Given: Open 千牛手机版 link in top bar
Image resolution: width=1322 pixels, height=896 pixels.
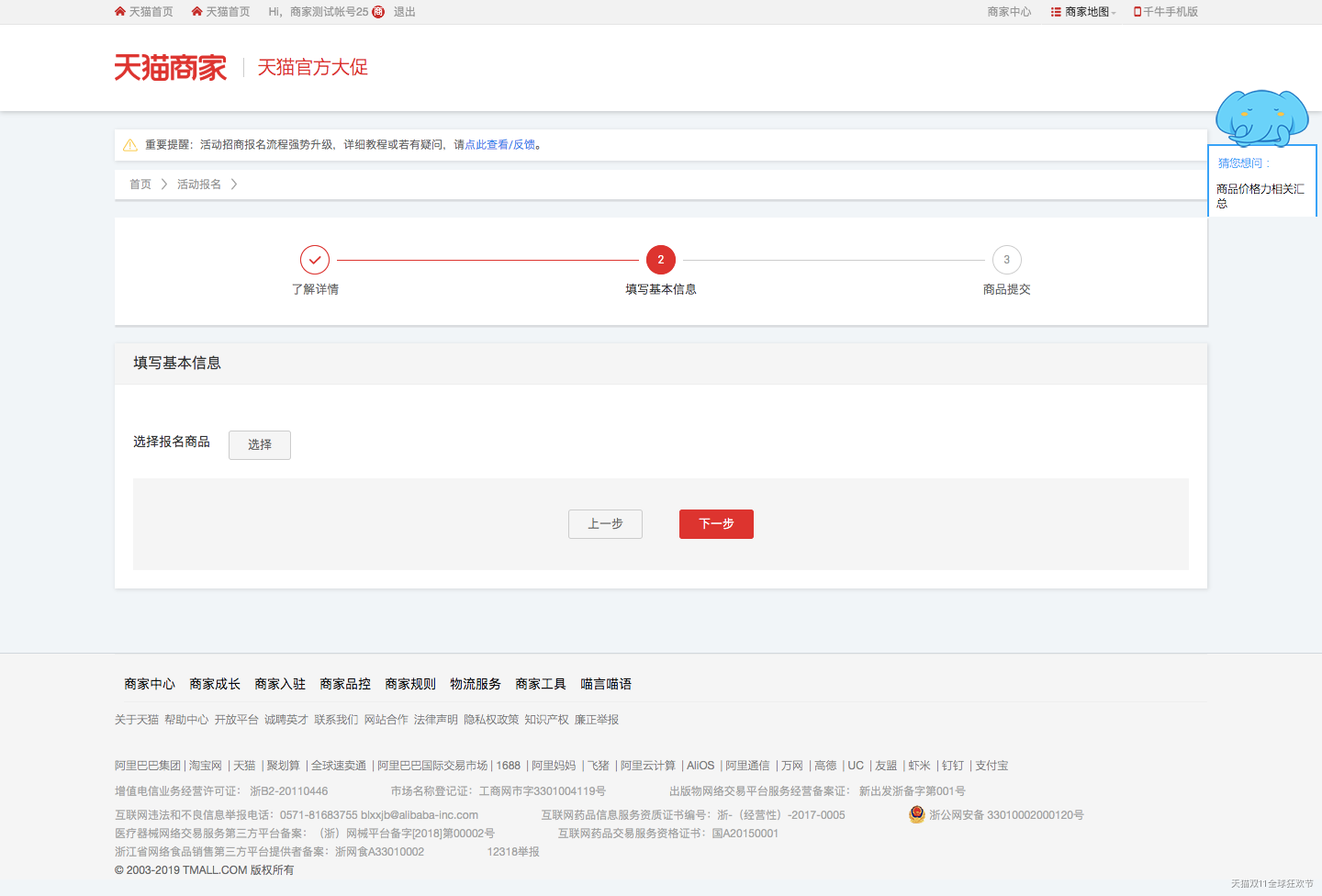Looking at the screenshot, I should [1170, 12].
